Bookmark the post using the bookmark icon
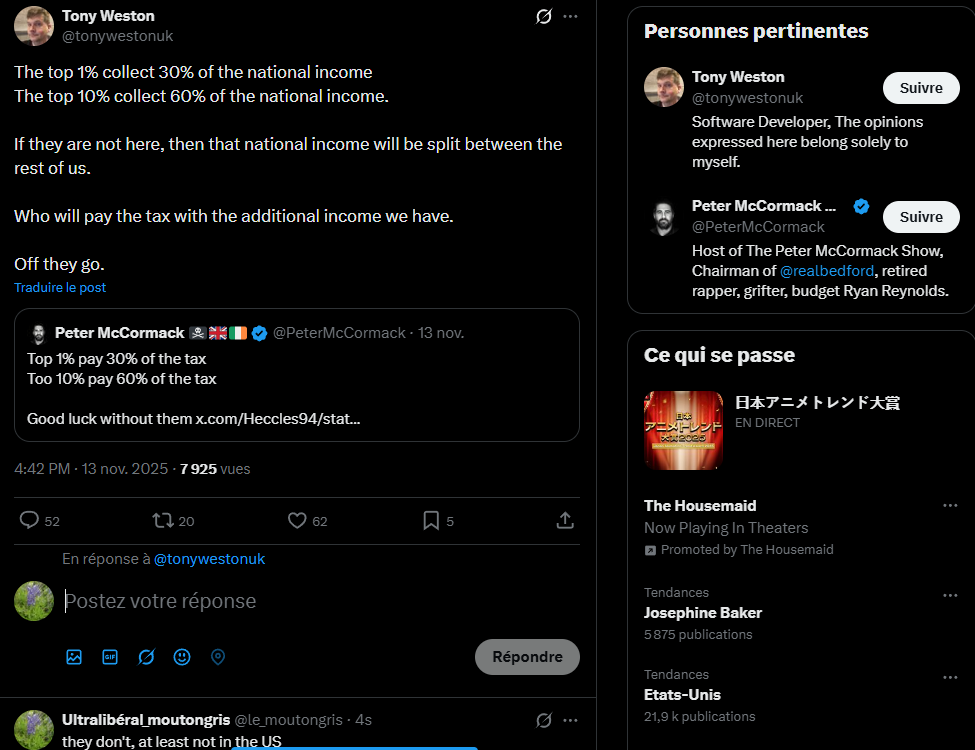Image resolution: width=975 pixels, height=750 pixels. [431, 520]
